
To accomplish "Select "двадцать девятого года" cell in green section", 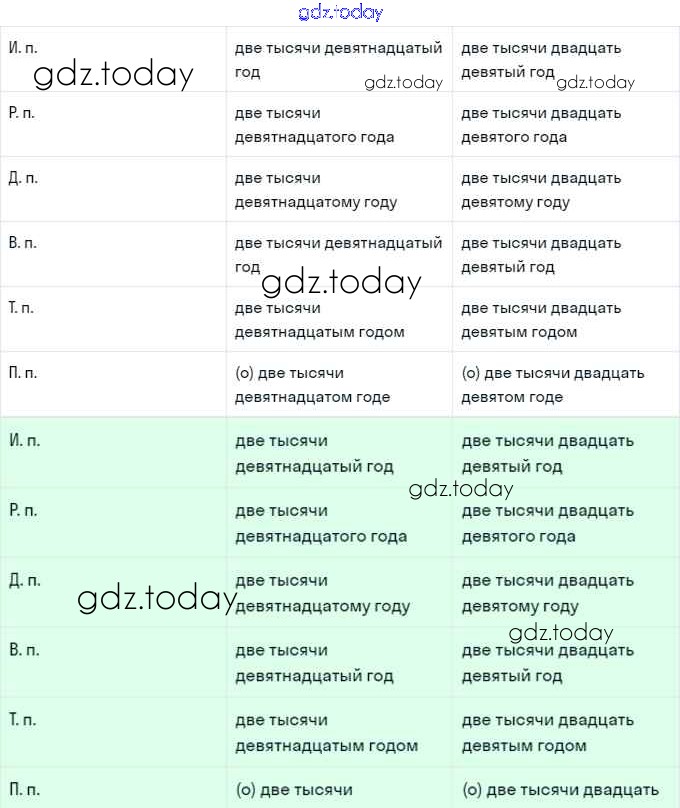I will [x=547, y=523].
